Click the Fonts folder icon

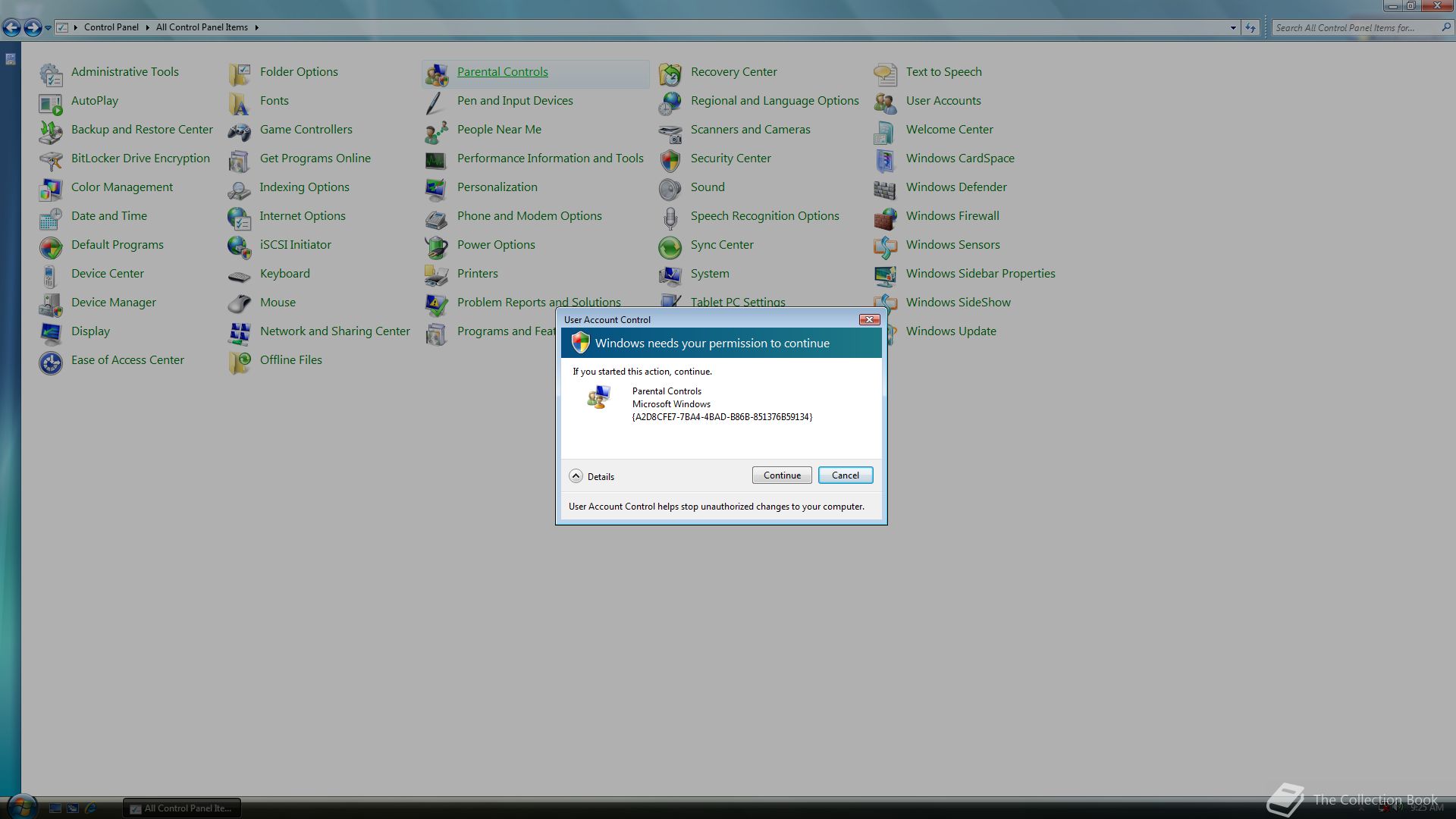240,103
